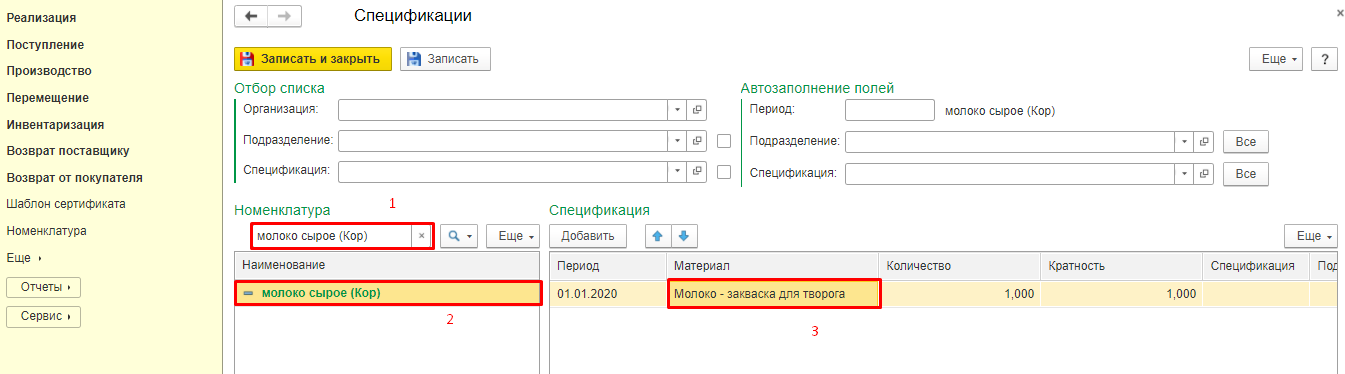Screen dimensions: 1345x374
Task: Open the Отчеты sidebar menu button
Action: (43, 287)
